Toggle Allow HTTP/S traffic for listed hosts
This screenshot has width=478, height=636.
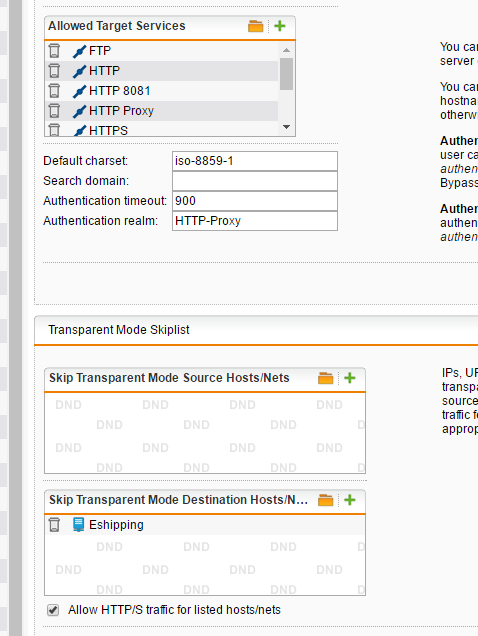[x=53, y=610]
